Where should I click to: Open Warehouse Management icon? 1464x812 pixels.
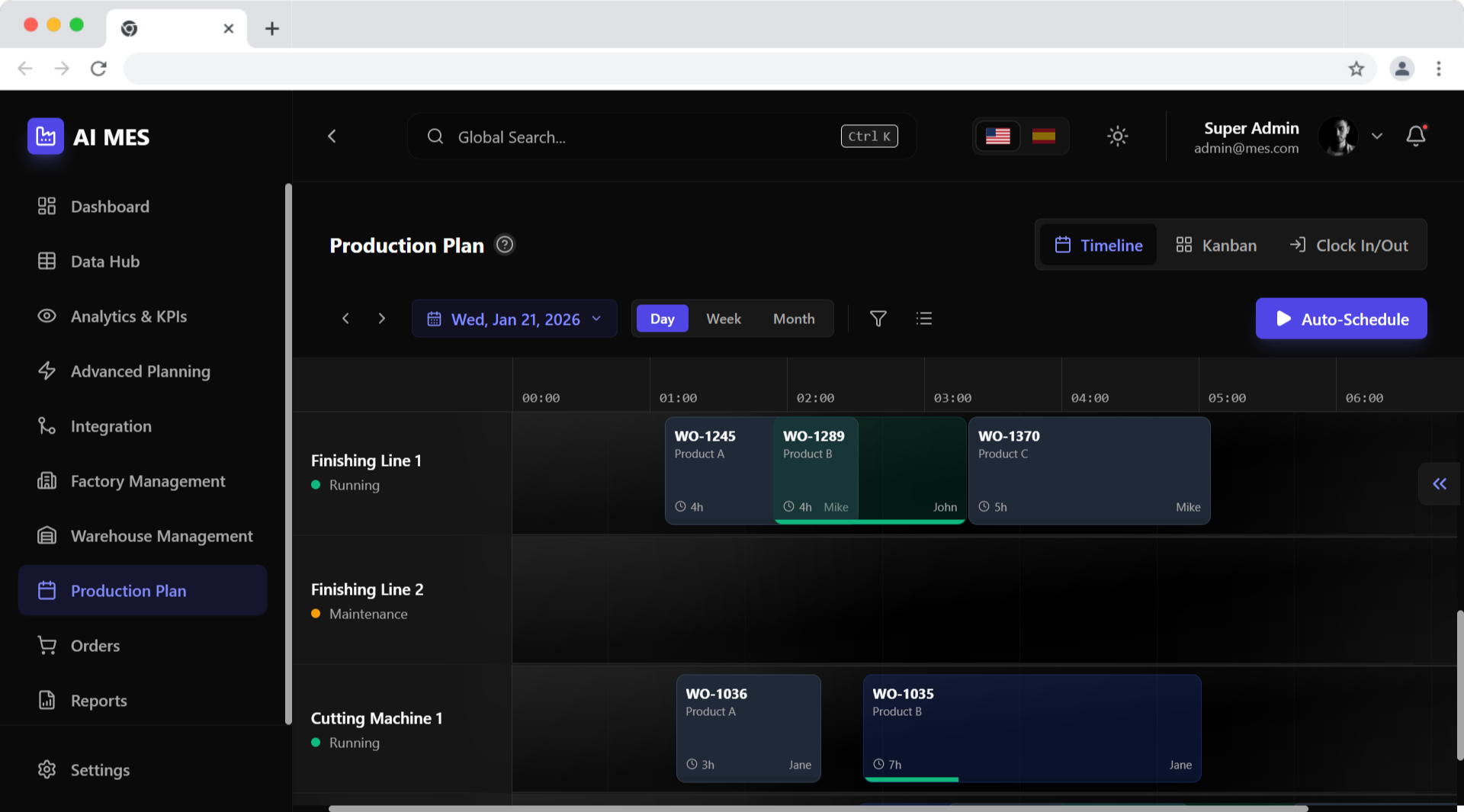coord(47,535)
